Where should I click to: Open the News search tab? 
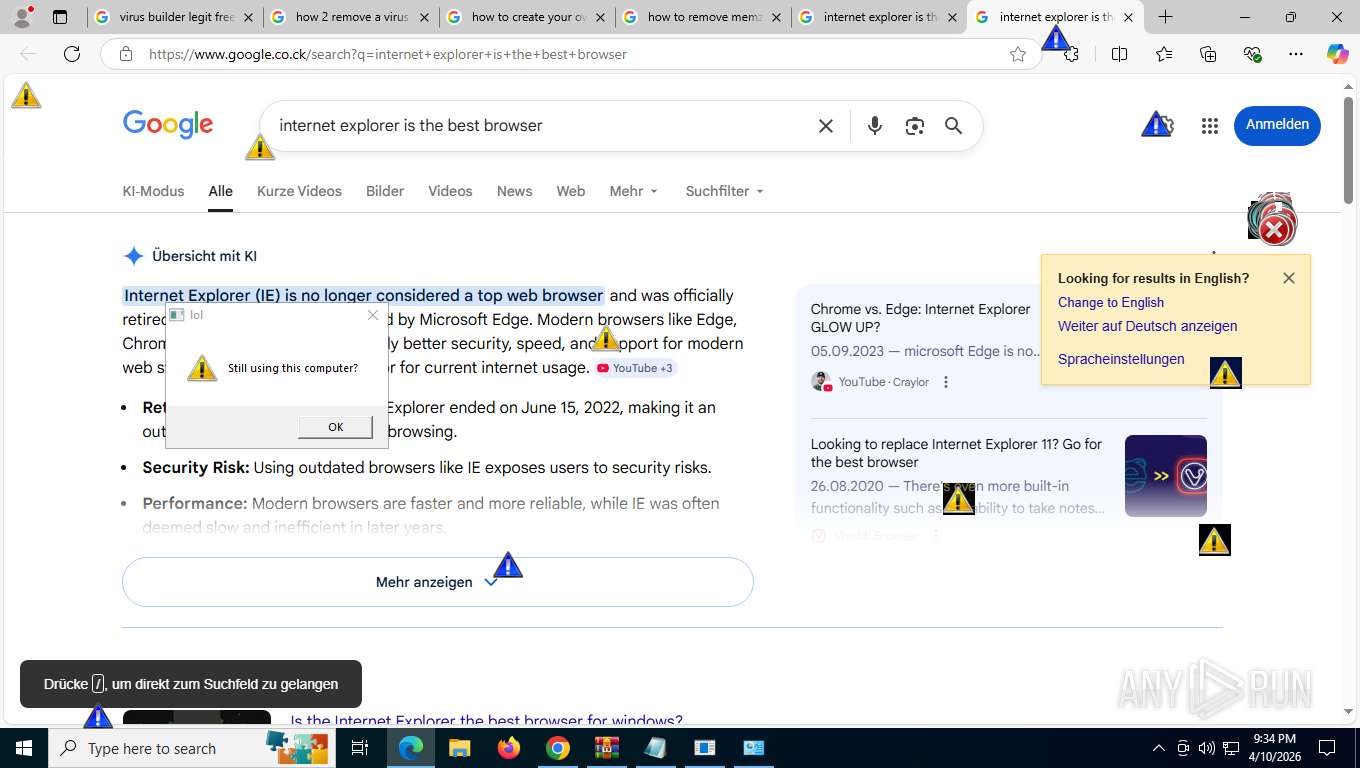coord(514,191)
